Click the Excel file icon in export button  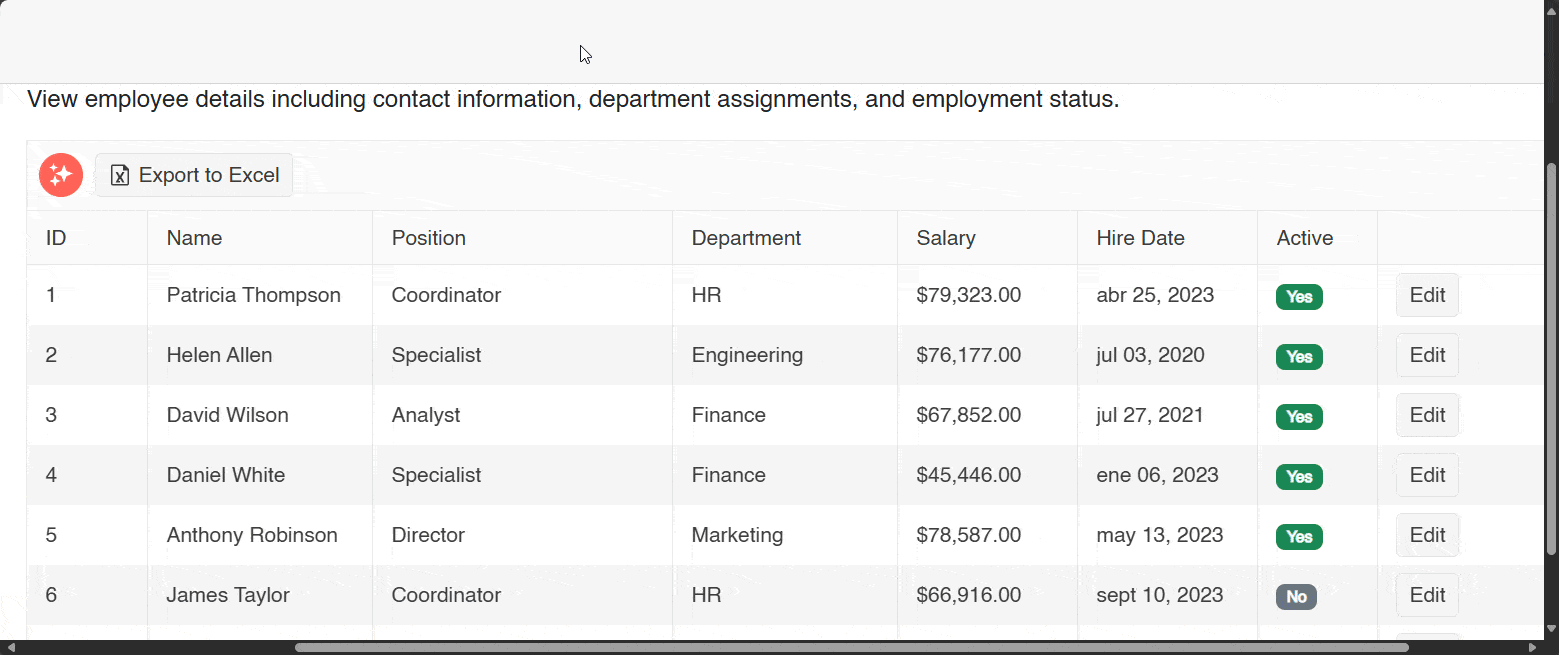click(x=120, y=176)
